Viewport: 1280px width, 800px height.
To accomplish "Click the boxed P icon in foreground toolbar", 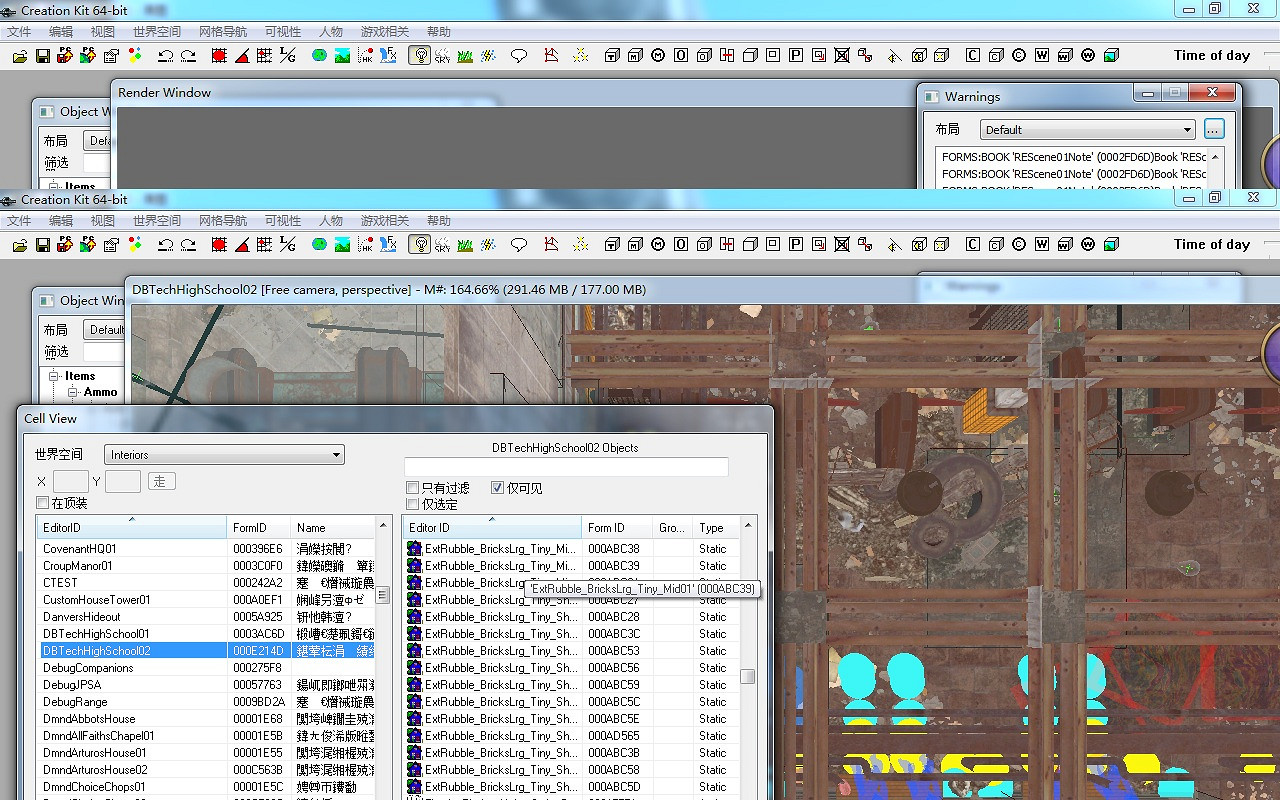I will (x=796, y=244).
